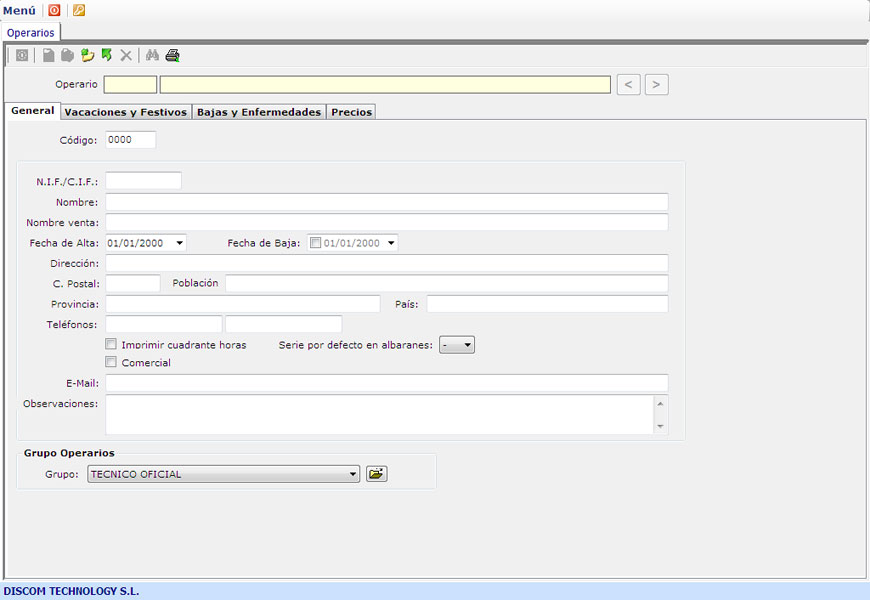Tick the Comercial checkbox

tap(111, 362)
